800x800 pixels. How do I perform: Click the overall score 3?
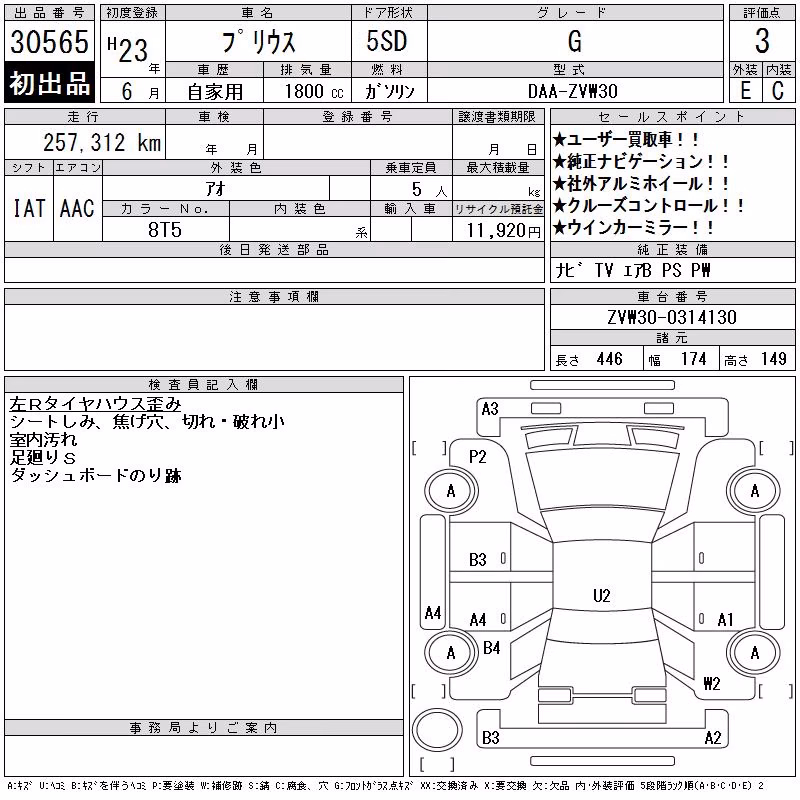762,41
